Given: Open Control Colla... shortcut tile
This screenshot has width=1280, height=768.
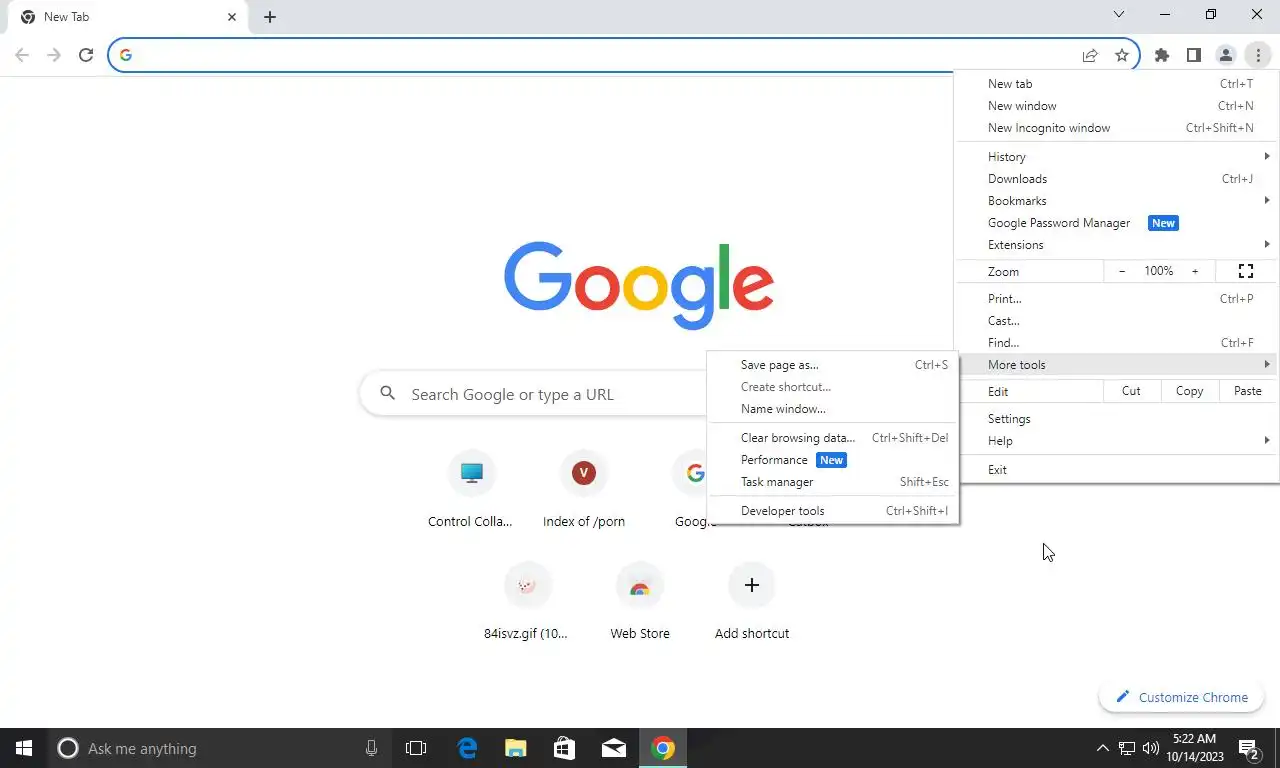Looking at the screenshot, I should (471, 488).
